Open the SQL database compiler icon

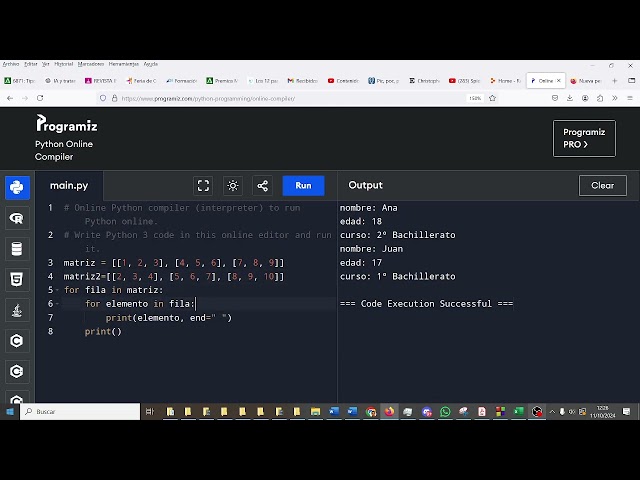tap(17, 249)
